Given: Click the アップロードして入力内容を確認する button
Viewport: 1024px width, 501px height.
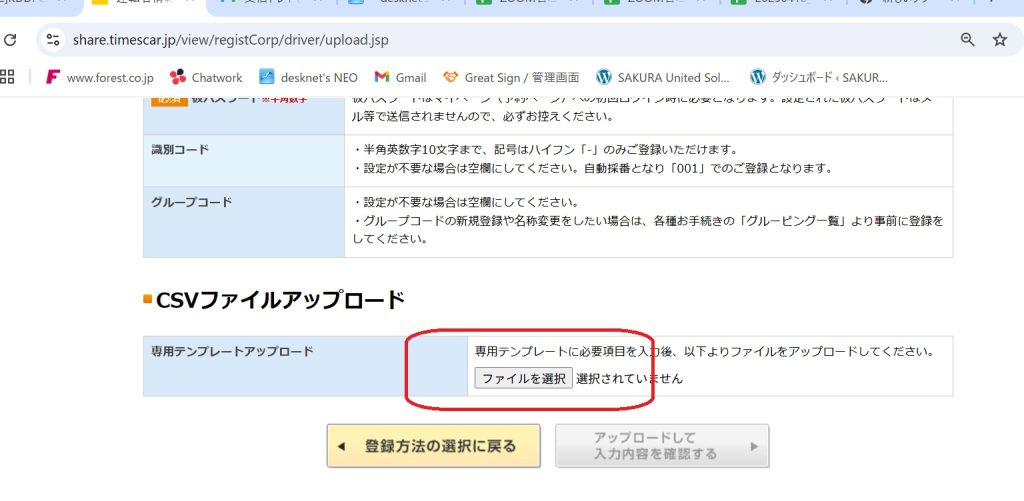Looking at the screenshot, I should click(x=662, y=446).
